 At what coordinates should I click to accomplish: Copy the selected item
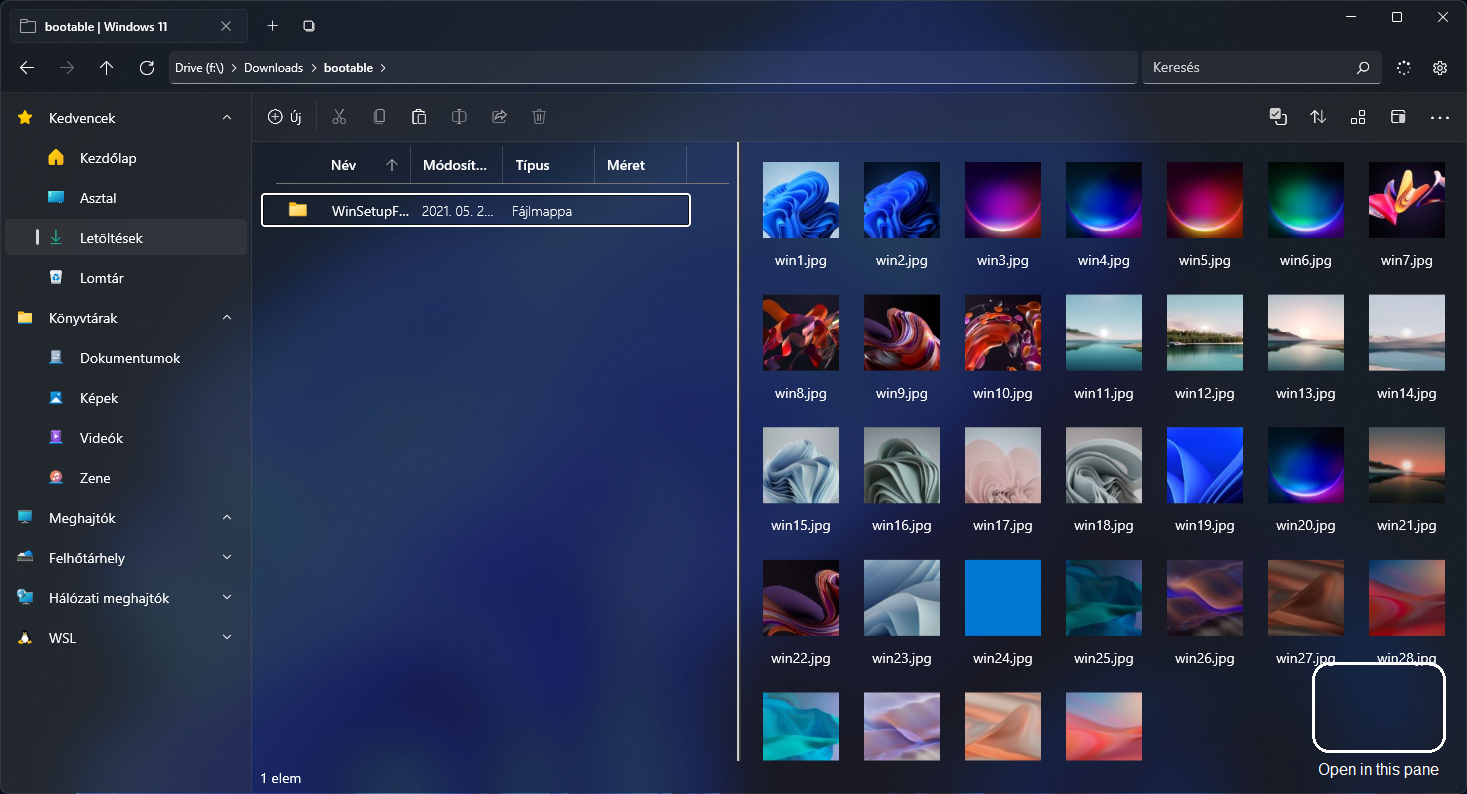point(379,117)
